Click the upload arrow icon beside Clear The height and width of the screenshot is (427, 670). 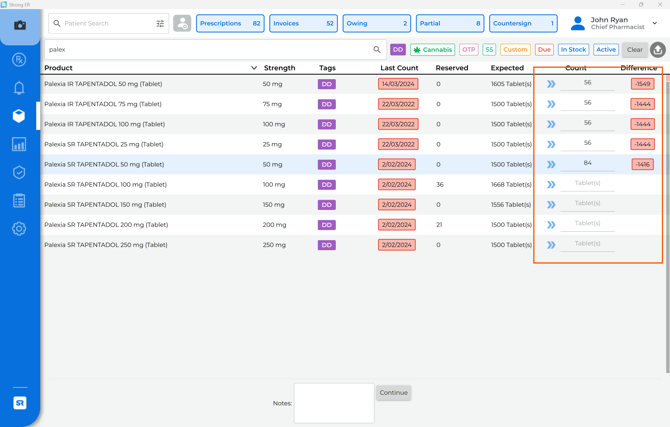tap(658, 49)
